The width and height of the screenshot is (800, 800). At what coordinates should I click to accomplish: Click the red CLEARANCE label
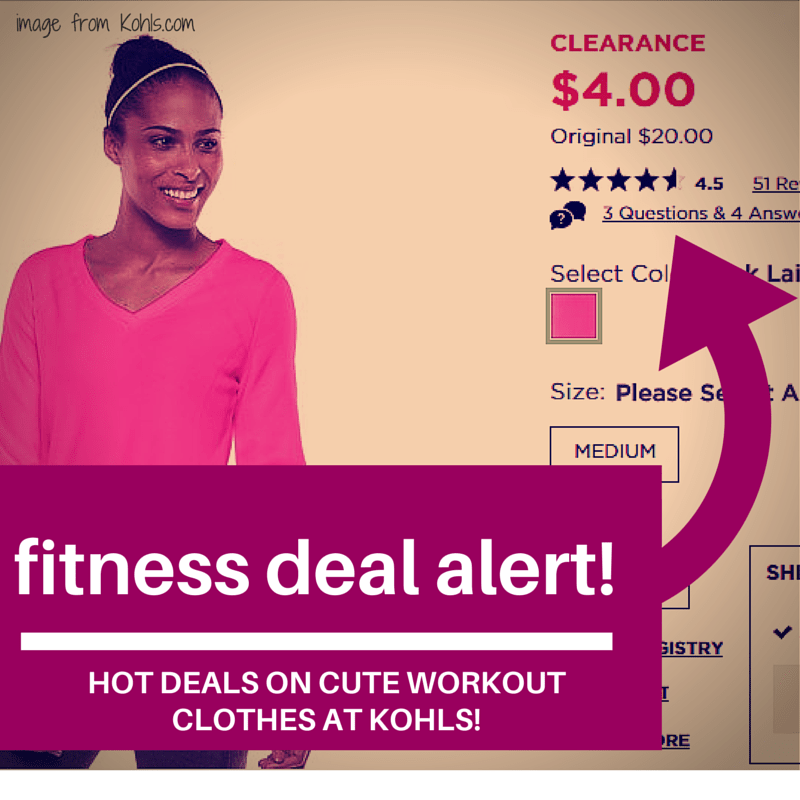pos(628,43)
